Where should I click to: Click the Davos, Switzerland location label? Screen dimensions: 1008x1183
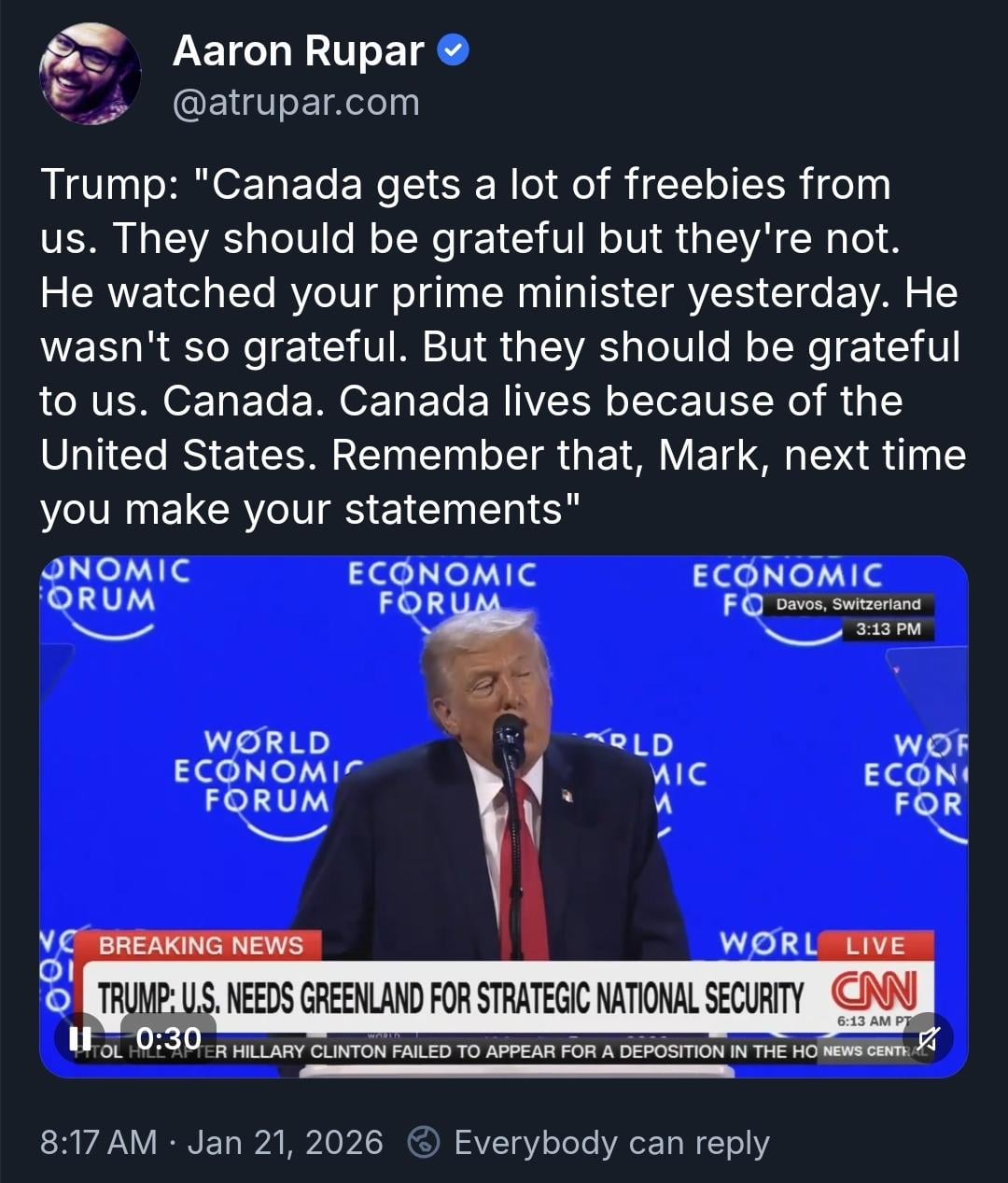[x=847, y=604]
